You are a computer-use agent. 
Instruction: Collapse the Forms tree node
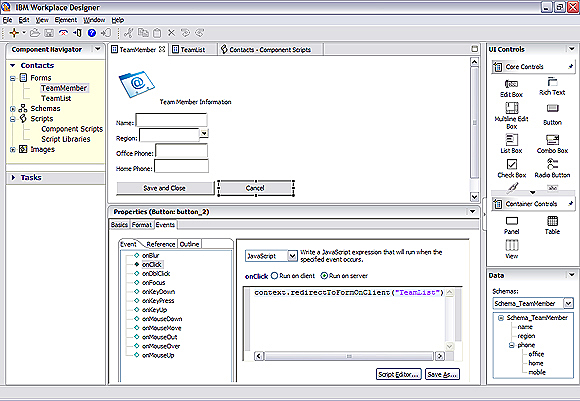(x=13, y=78)
